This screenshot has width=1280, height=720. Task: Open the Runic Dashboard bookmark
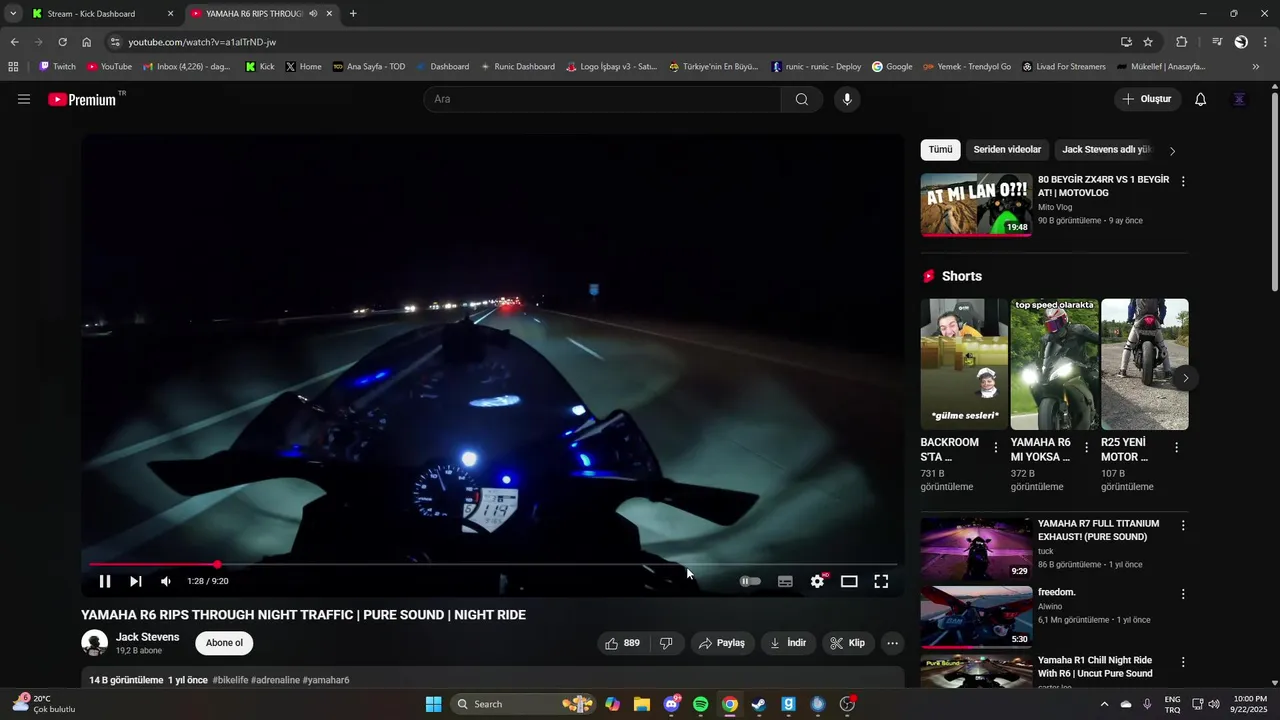pos(517,67)
